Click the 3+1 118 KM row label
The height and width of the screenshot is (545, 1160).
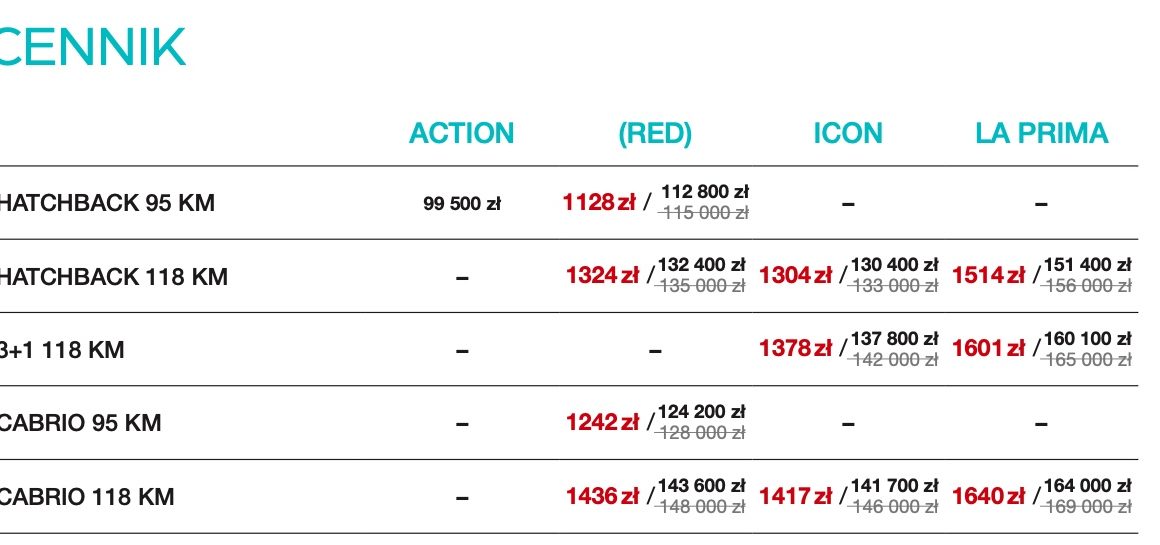tap(62, 350)
